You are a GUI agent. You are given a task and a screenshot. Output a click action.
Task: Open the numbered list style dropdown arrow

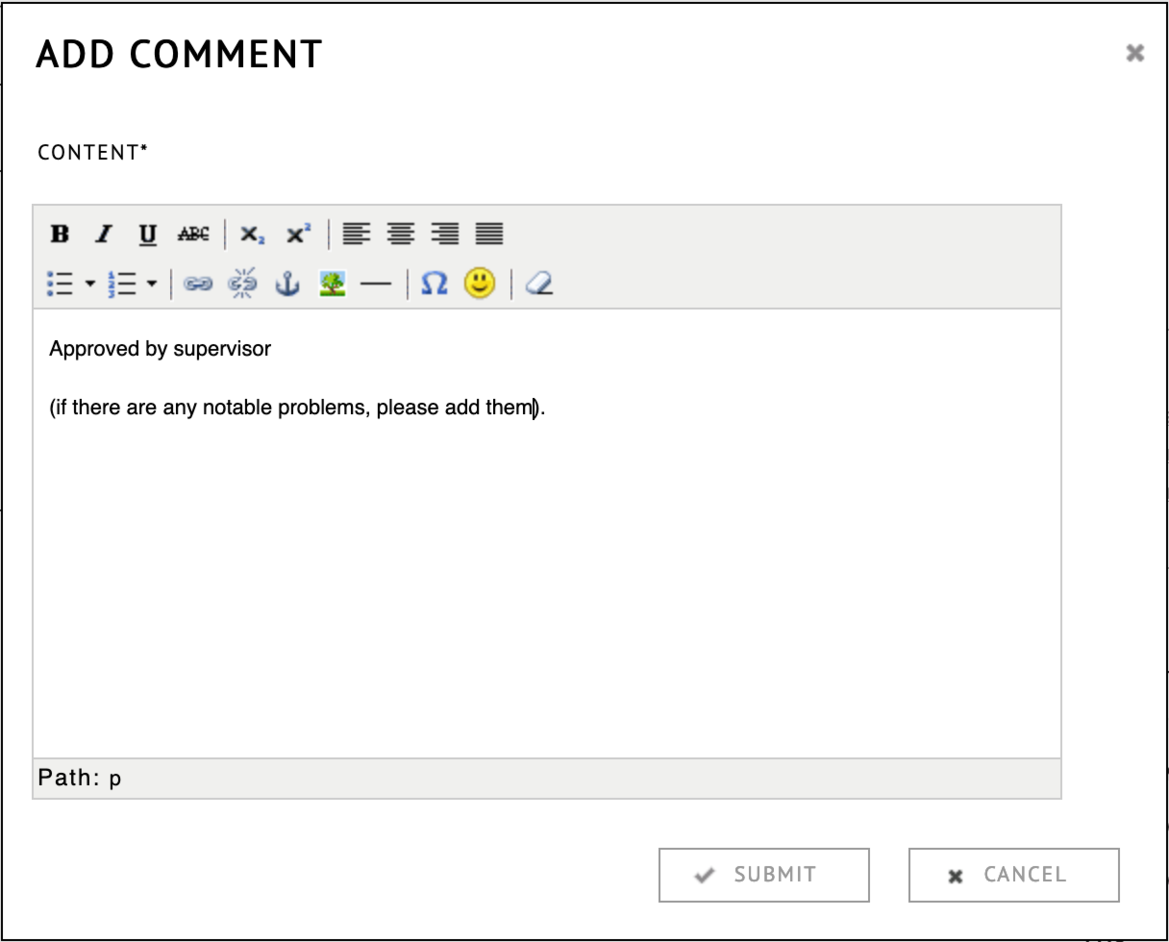(x=152, y=285)
